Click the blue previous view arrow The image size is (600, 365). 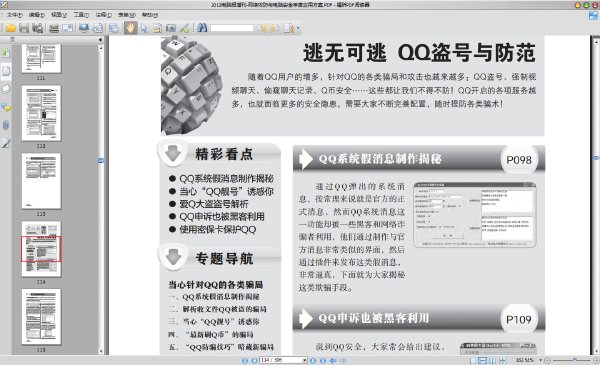333,360
